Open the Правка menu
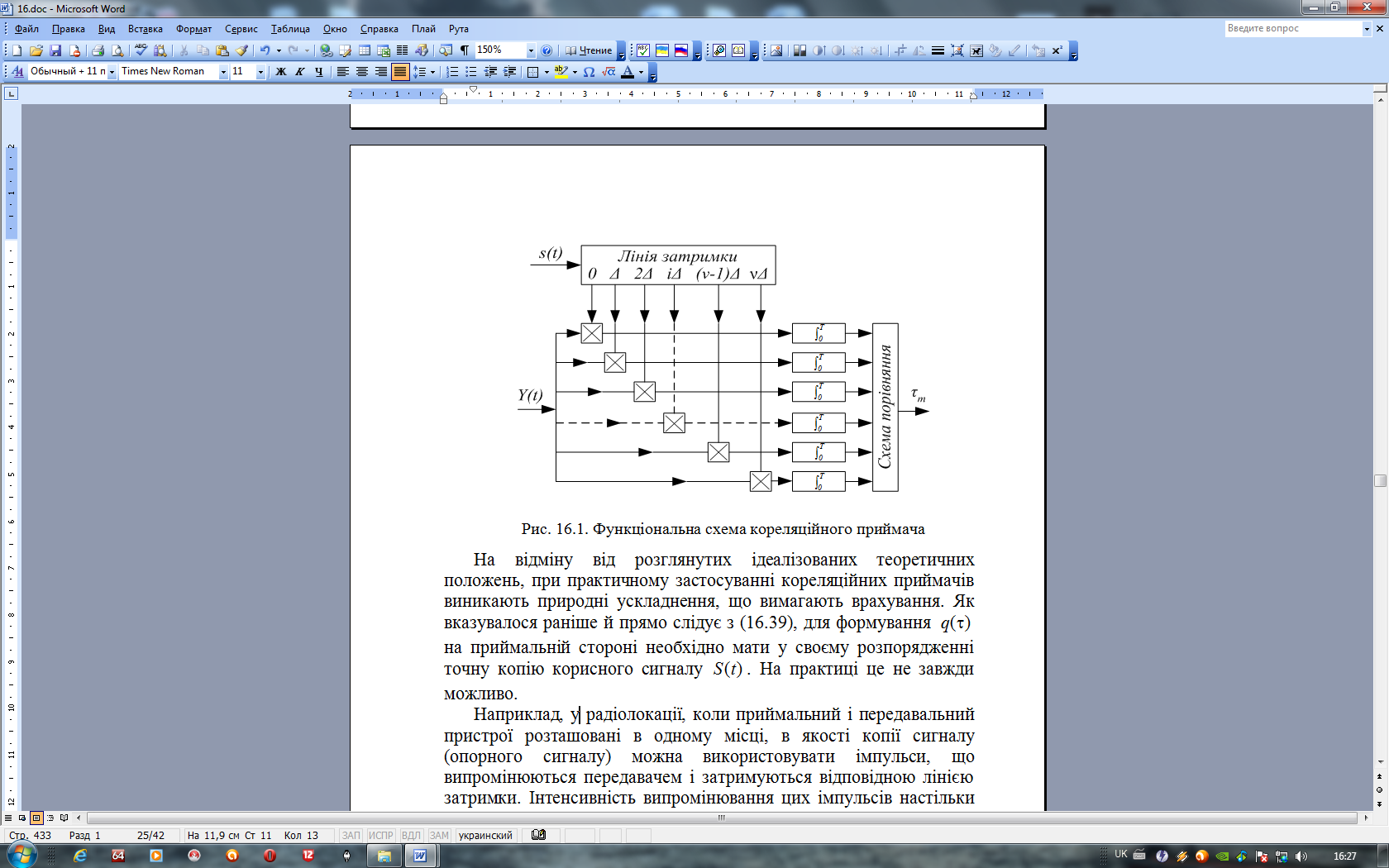 point(68,29)
